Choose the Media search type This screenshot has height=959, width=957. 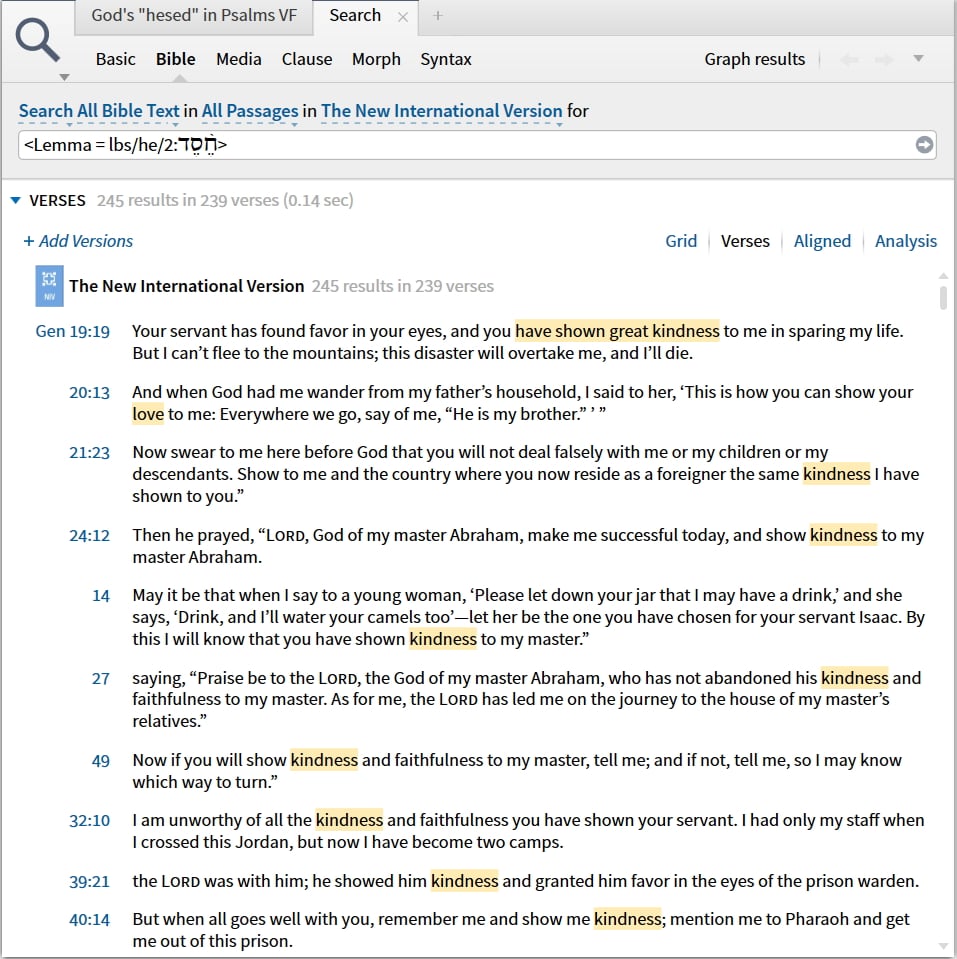[x=238, y=59]
